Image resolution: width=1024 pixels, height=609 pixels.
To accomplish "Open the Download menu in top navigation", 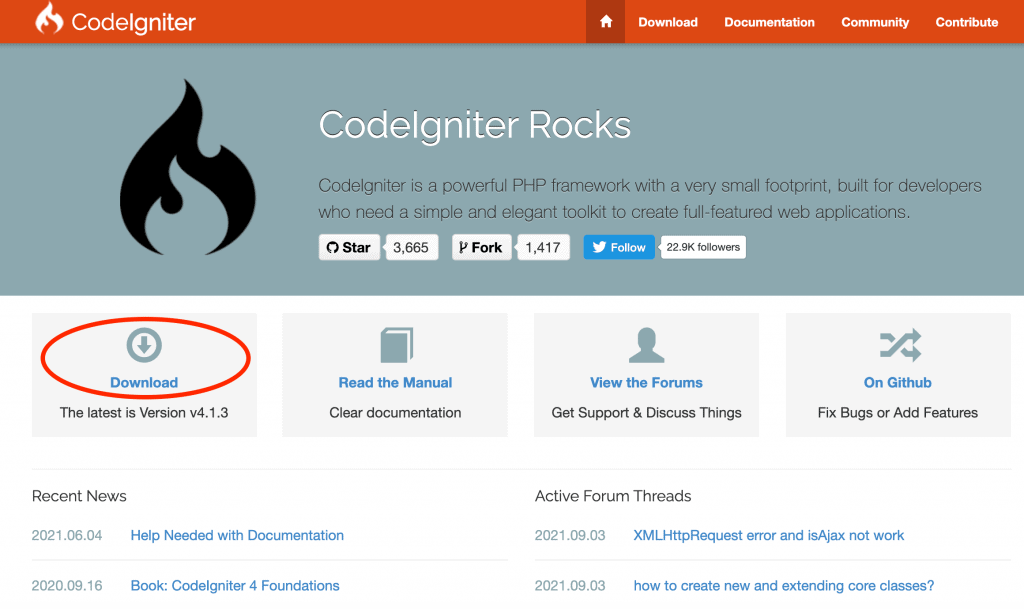I will (667, 22).
